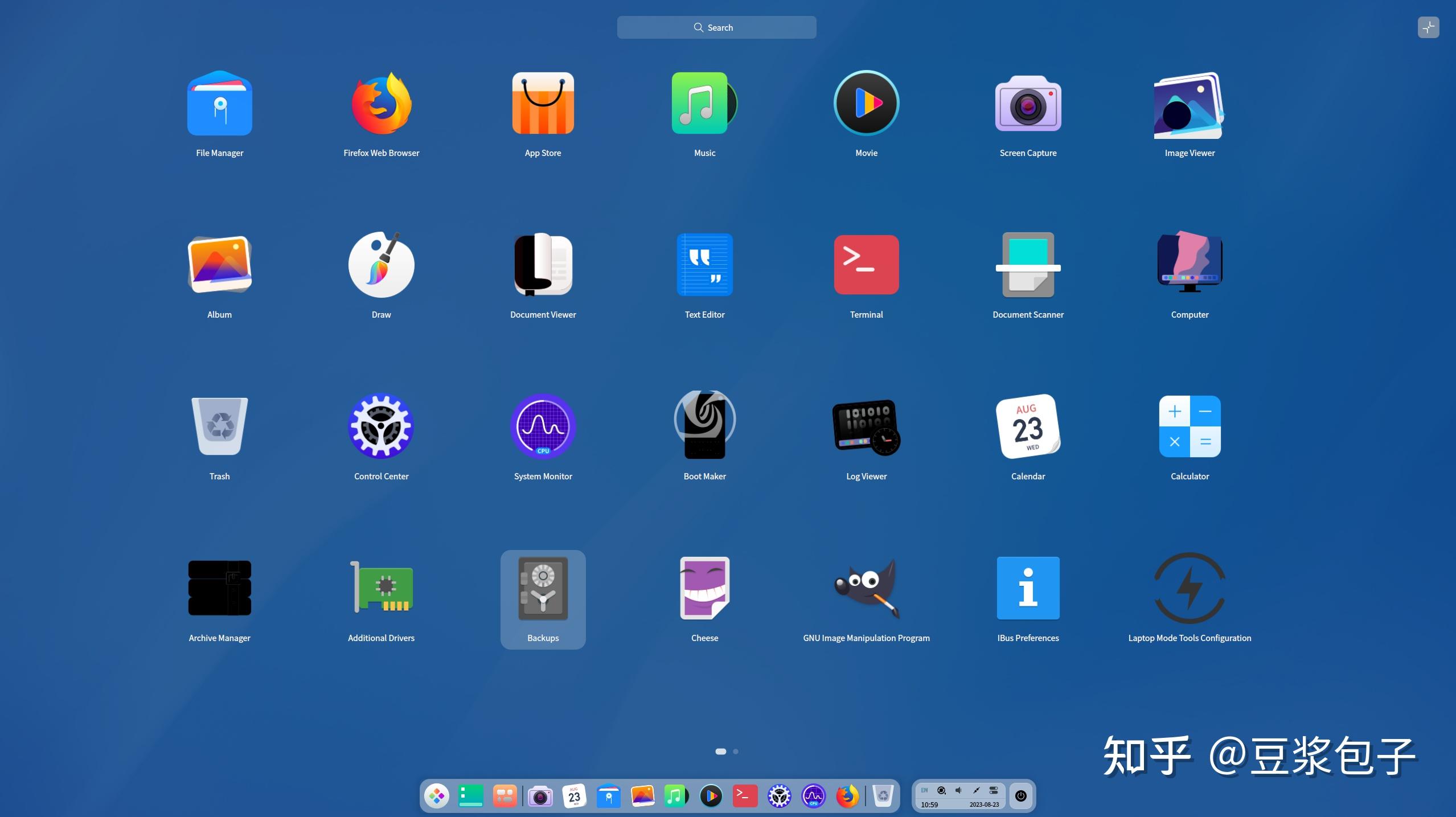Viewport: 1456px width, 817px height.
Task: Open Laptop Mode Tools Configuration
Action: pos(1189,588)
